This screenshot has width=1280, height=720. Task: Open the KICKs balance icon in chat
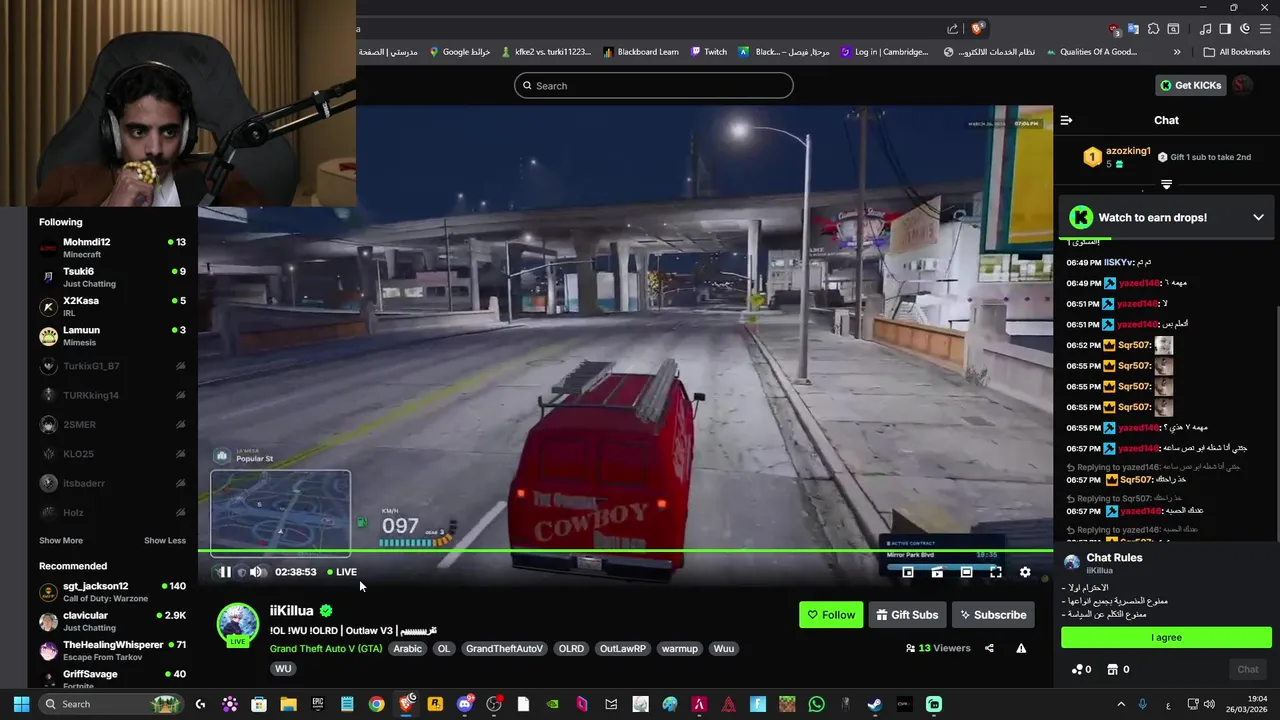point(1081,669)
